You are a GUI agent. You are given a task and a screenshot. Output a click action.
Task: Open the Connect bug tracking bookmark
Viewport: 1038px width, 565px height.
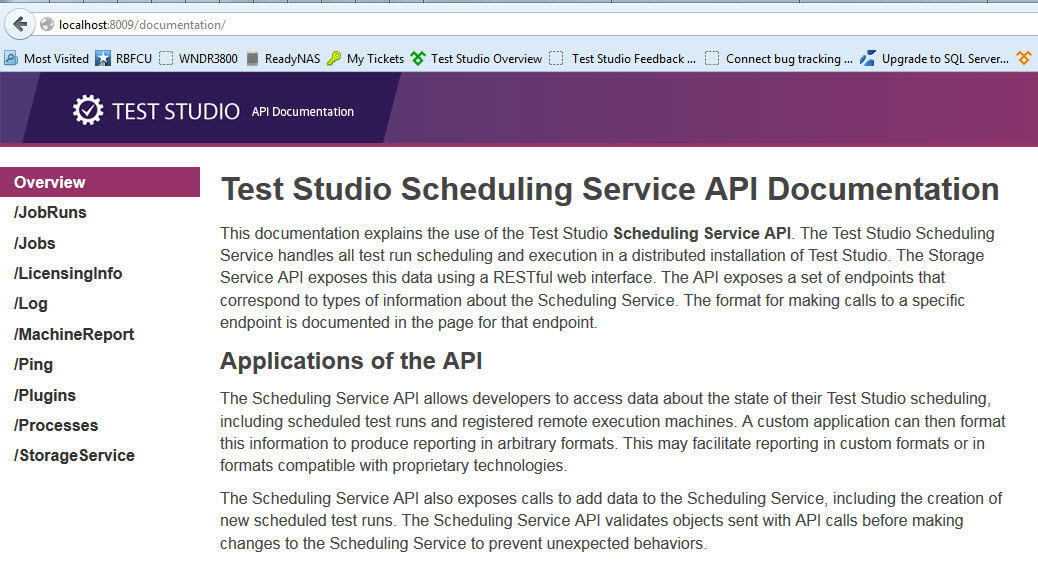pyautogui.click(x=779, y=58)
